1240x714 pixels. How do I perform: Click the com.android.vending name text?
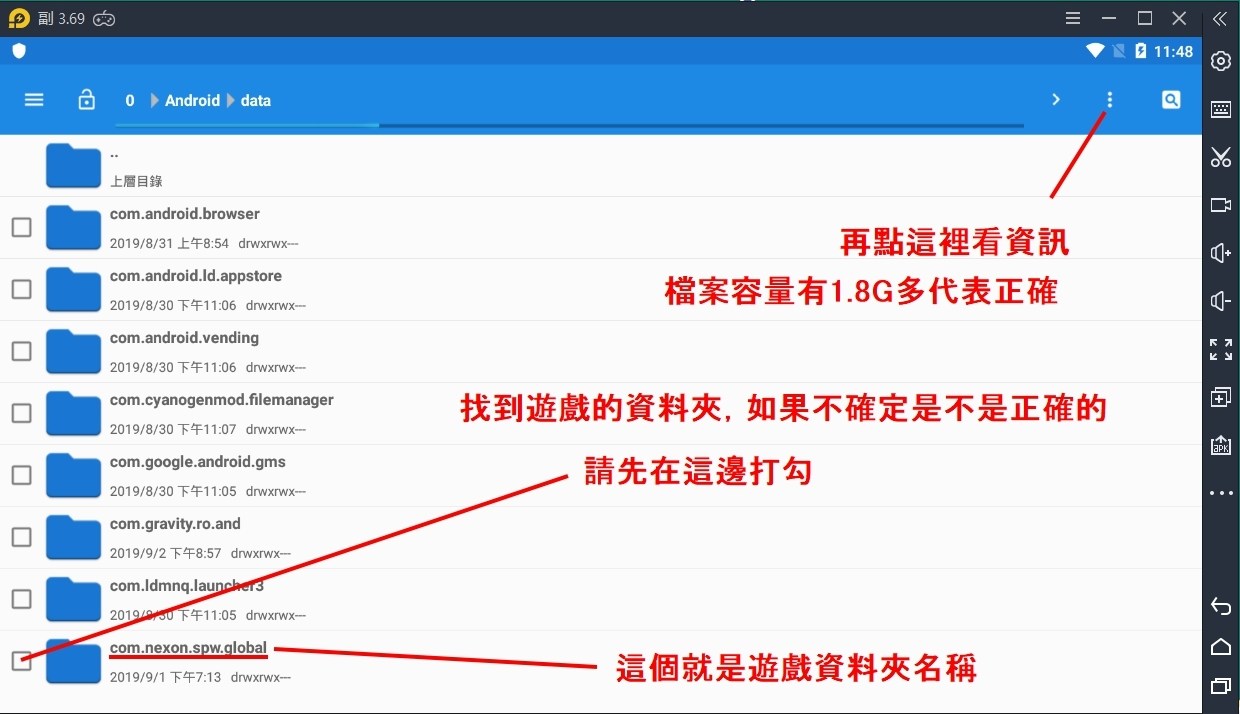point(185,338)
